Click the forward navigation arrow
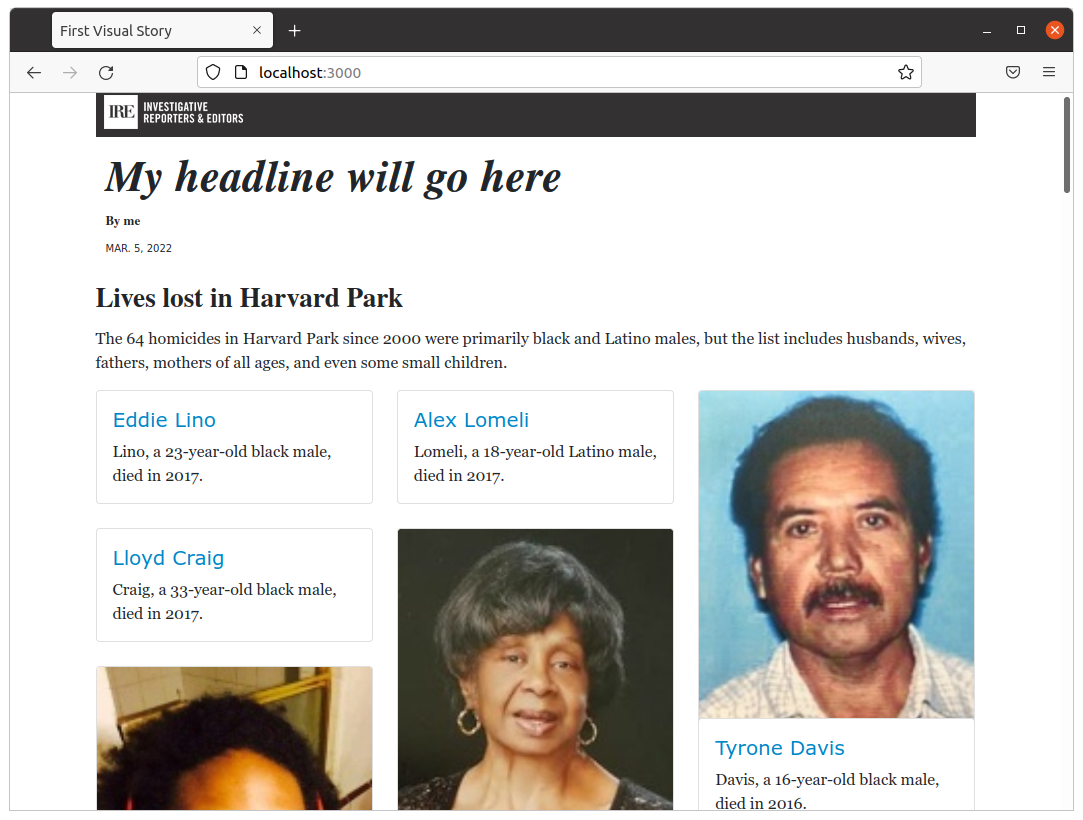Viewport: 1083px width, 820px height. [x=70, y=72]
